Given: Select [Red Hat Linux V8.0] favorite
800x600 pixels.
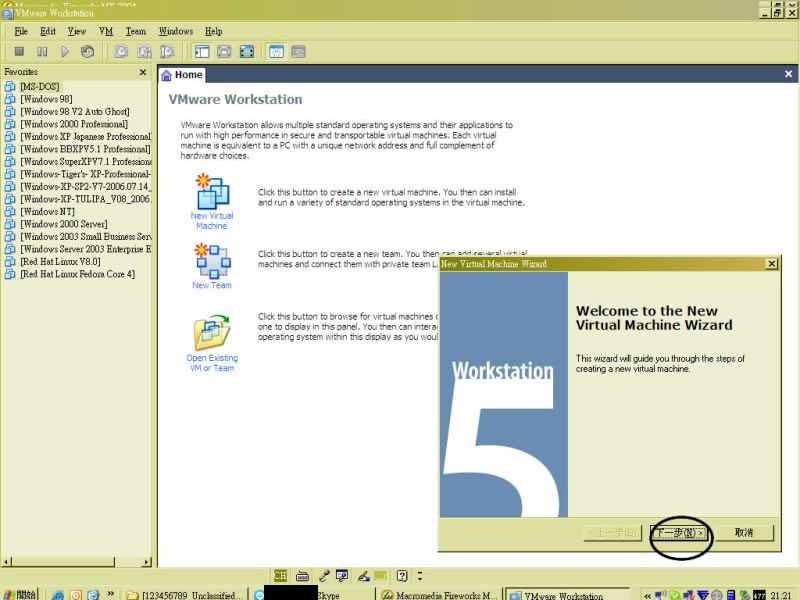Looking at the screenshot, I should coord(60,262).
